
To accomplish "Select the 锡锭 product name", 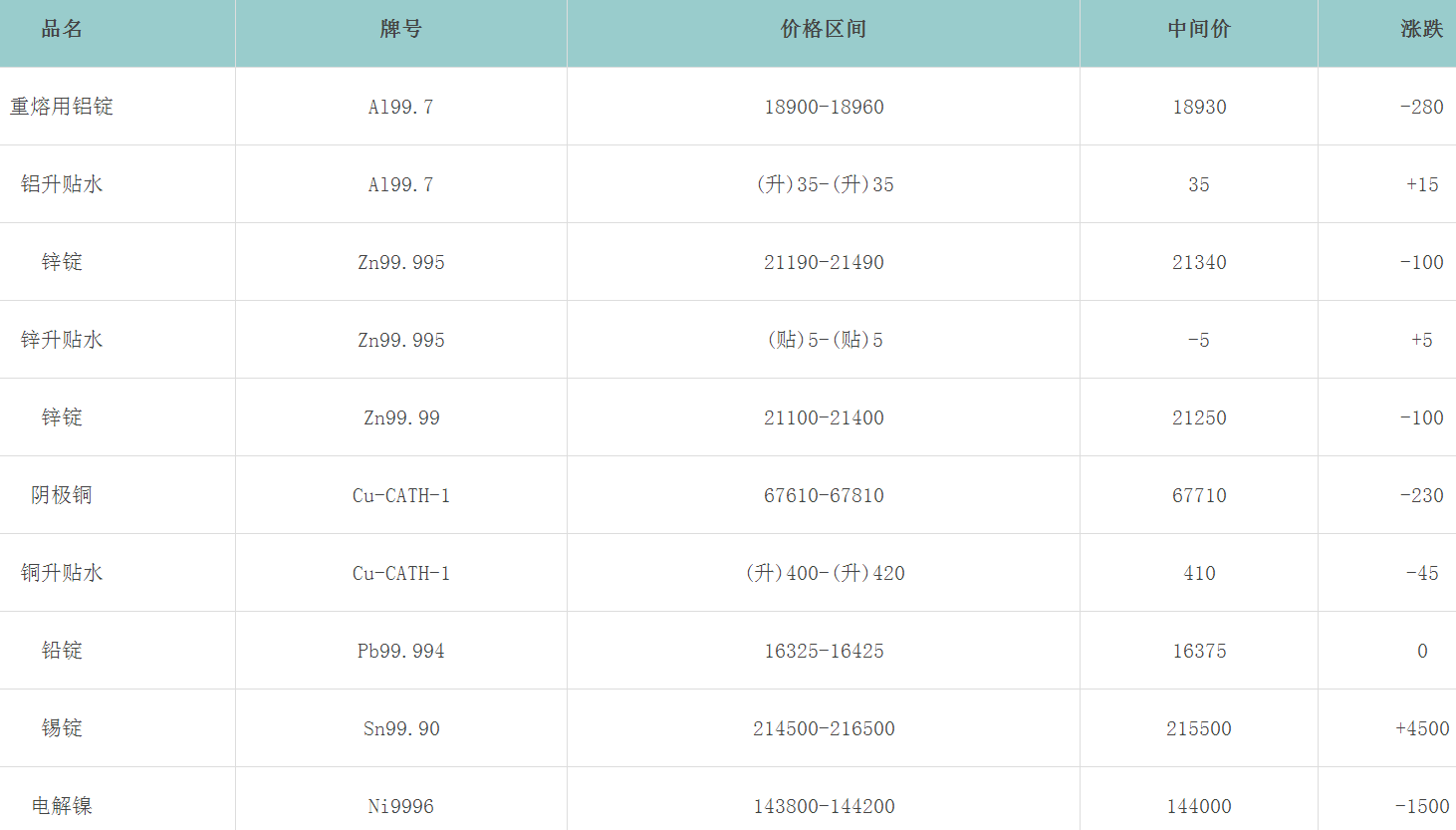I will [x=62, y=728].
